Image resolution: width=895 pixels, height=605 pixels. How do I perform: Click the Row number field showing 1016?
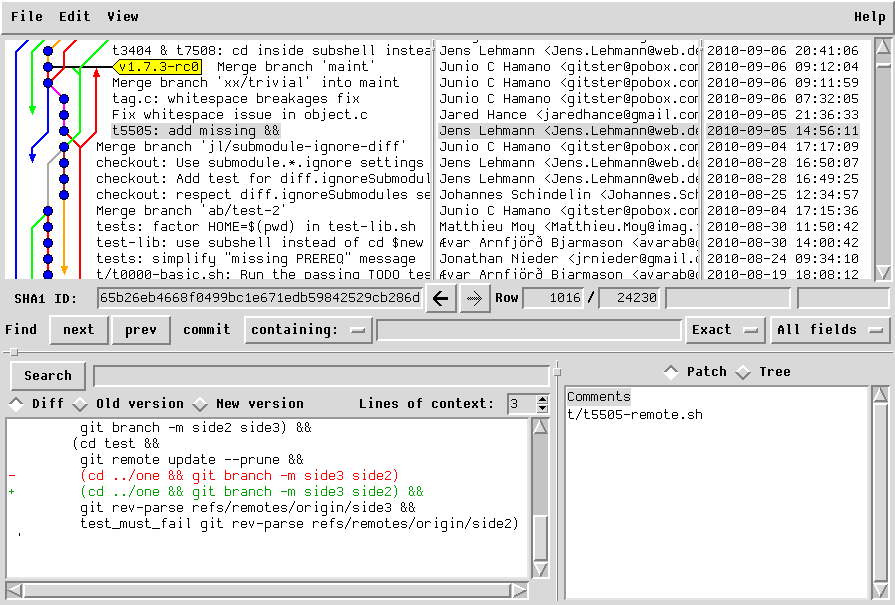pyautogui.click(x=553, y=298)
